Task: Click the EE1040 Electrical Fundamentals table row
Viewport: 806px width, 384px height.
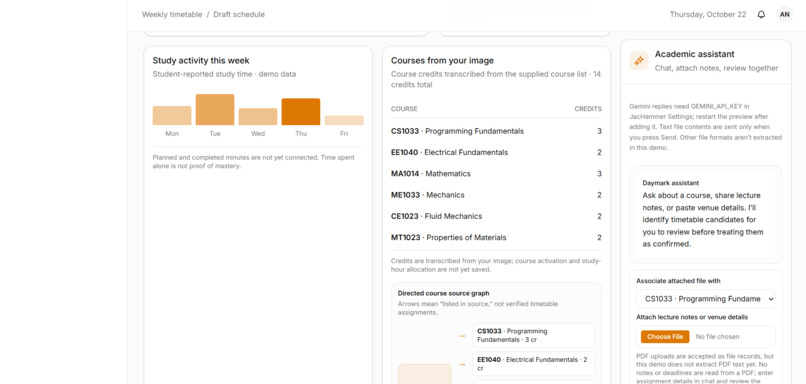Action: point(496,152)
